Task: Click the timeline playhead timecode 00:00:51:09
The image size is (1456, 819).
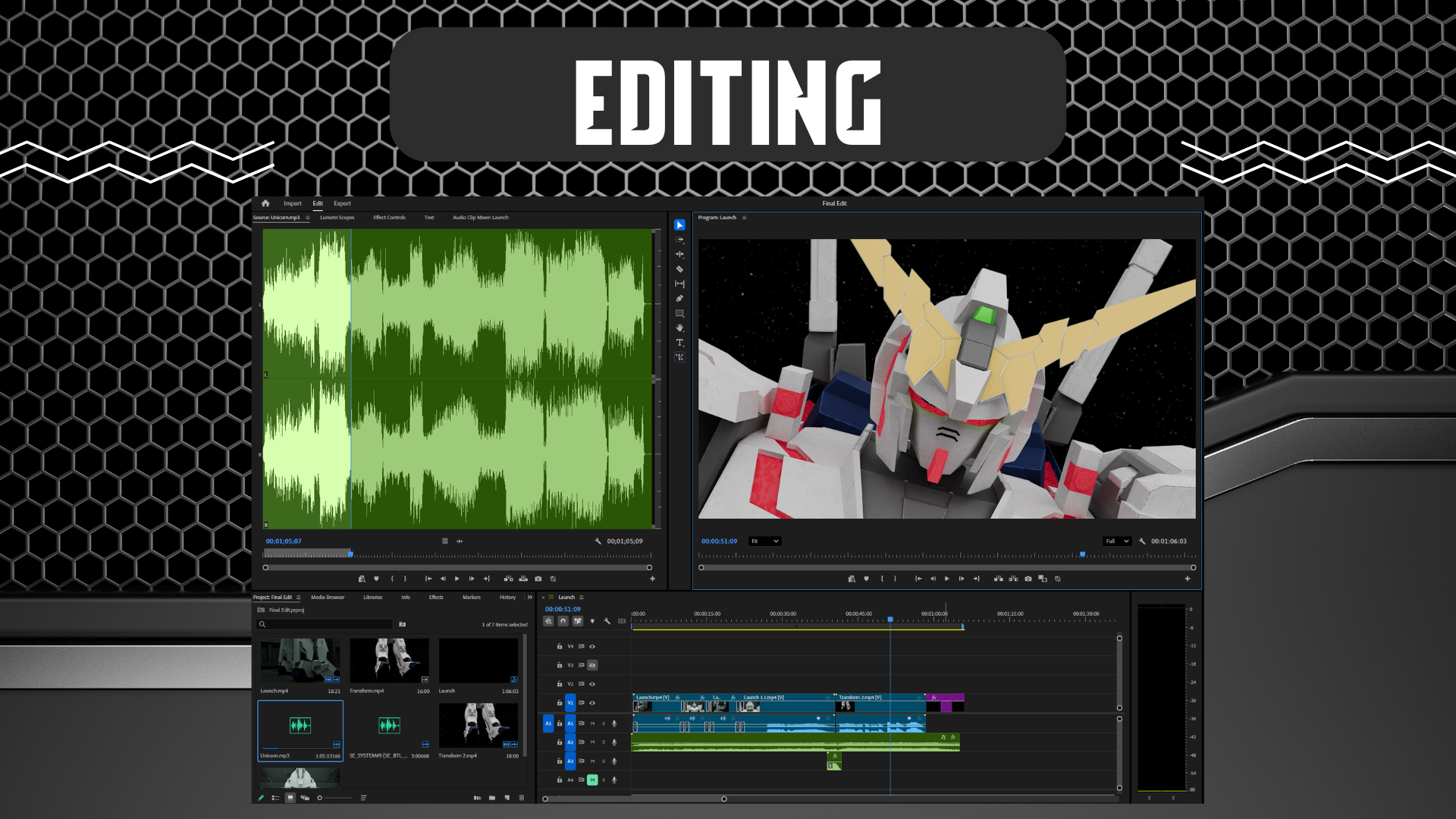Action: point(563,609)
